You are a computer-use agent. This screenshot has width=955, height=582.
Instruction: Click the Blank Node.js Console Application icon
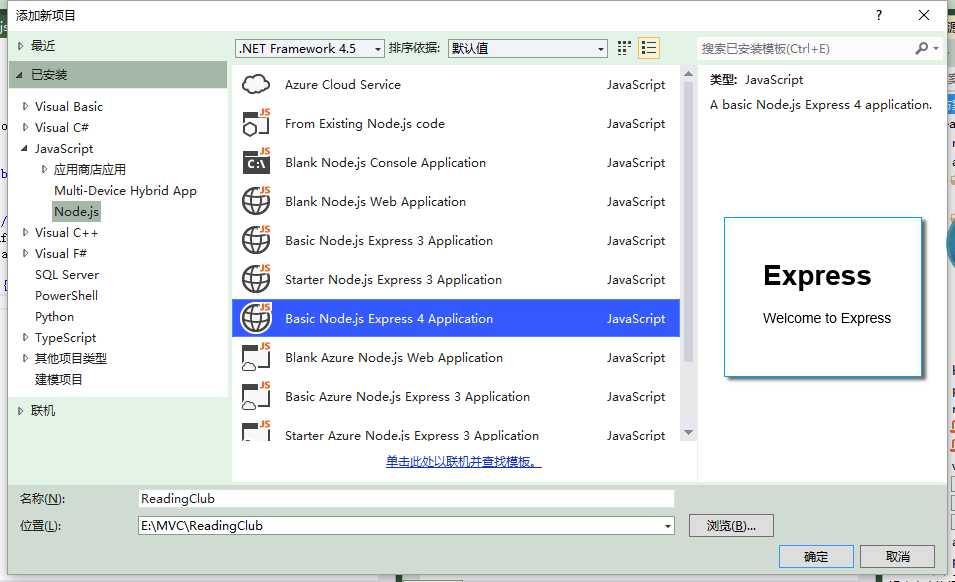click(x=256, y=162)
